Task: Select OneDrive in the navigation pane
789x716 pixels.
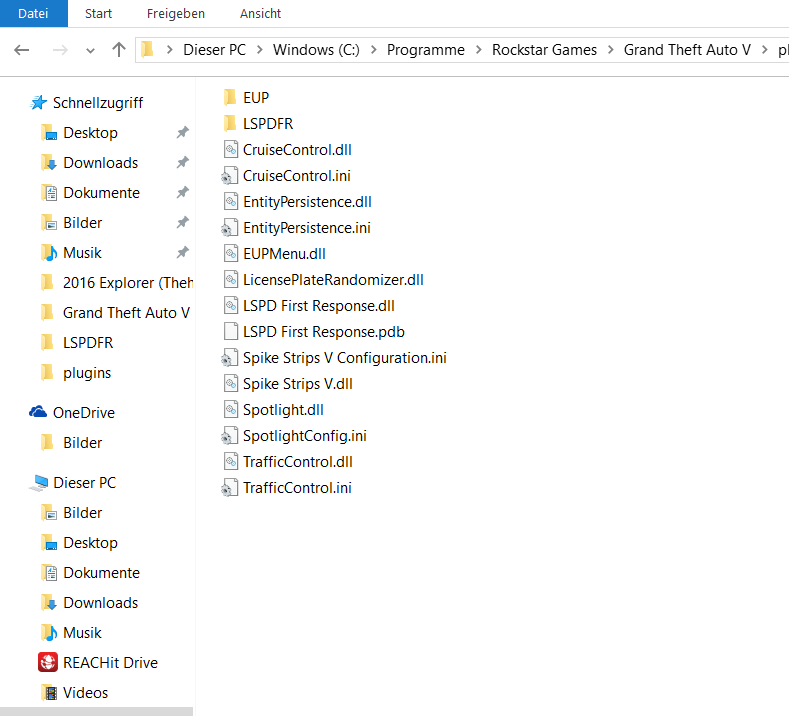Action: pos(84,413)
